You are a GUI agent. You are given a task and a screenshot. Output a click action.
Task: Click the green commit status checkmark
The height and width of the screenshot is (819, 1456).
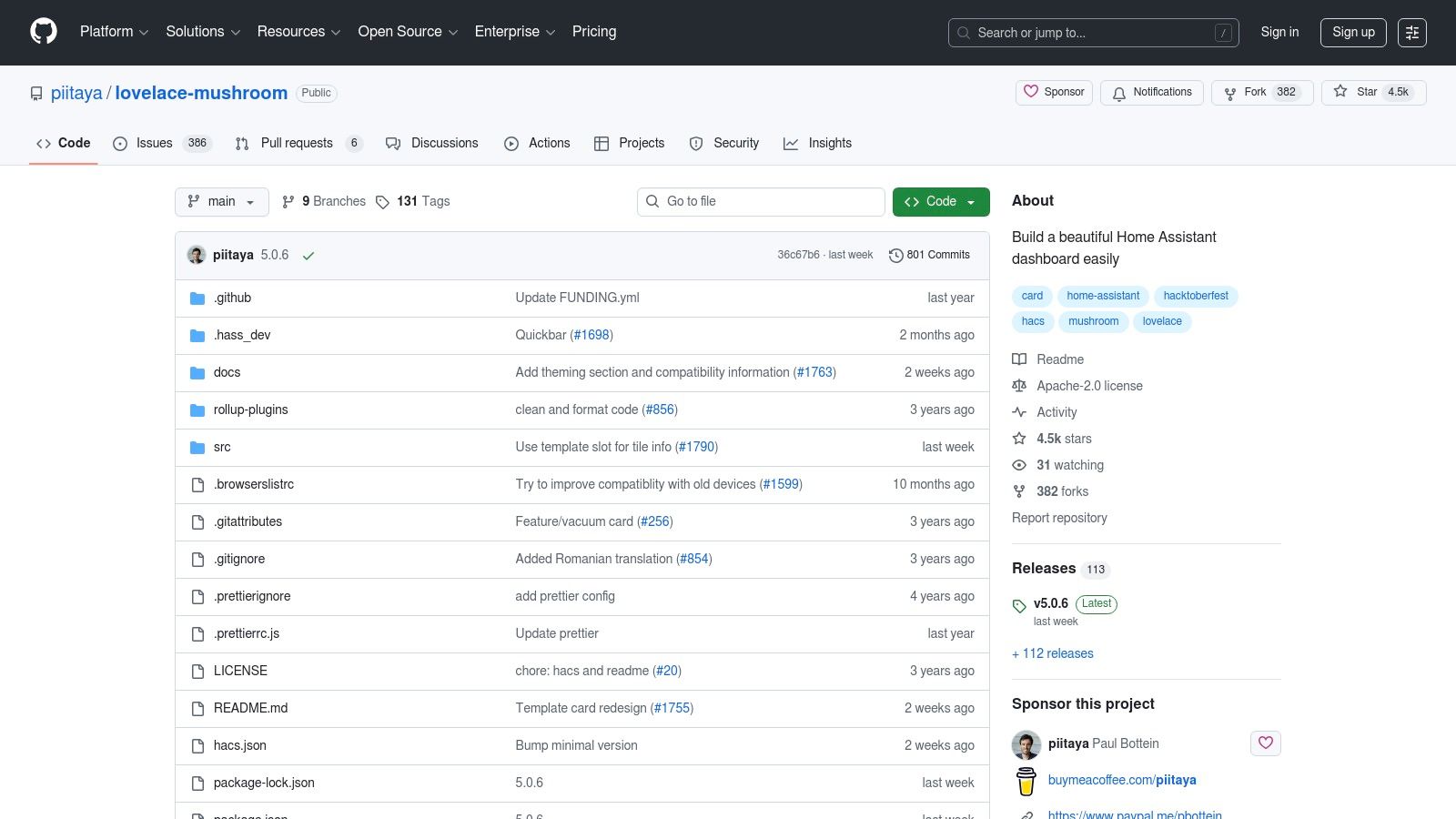[x=308, y=256]
